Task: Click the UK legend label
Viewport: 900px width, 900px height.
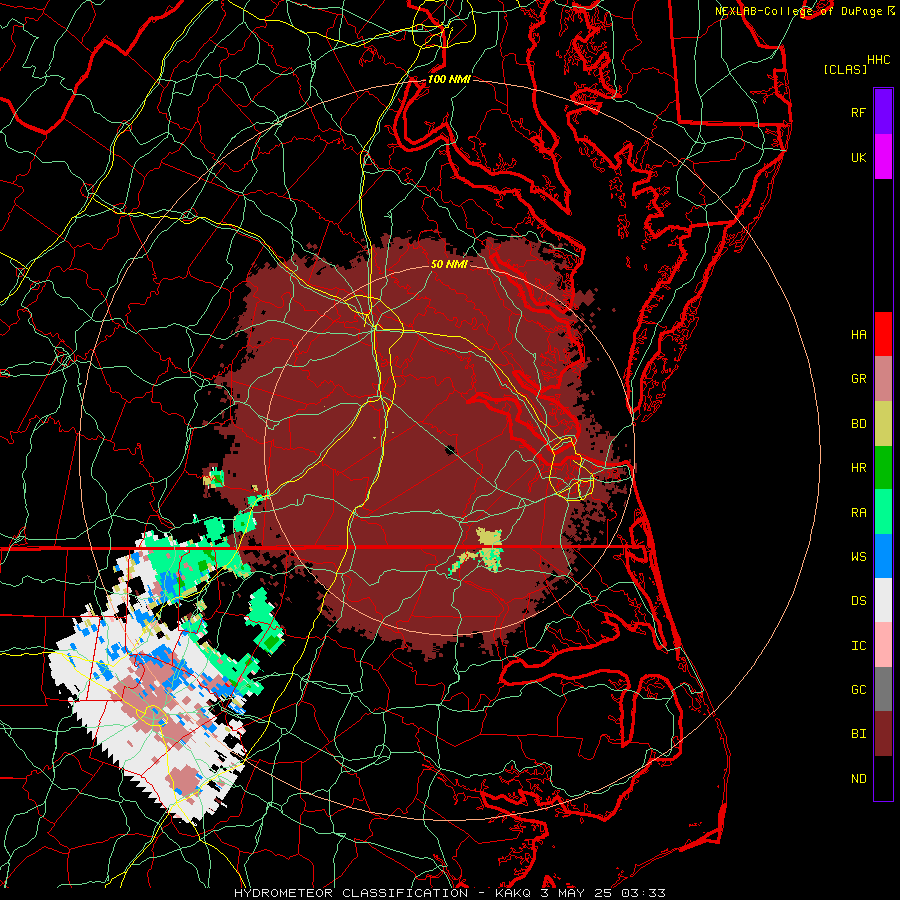Action: [858, 157]
